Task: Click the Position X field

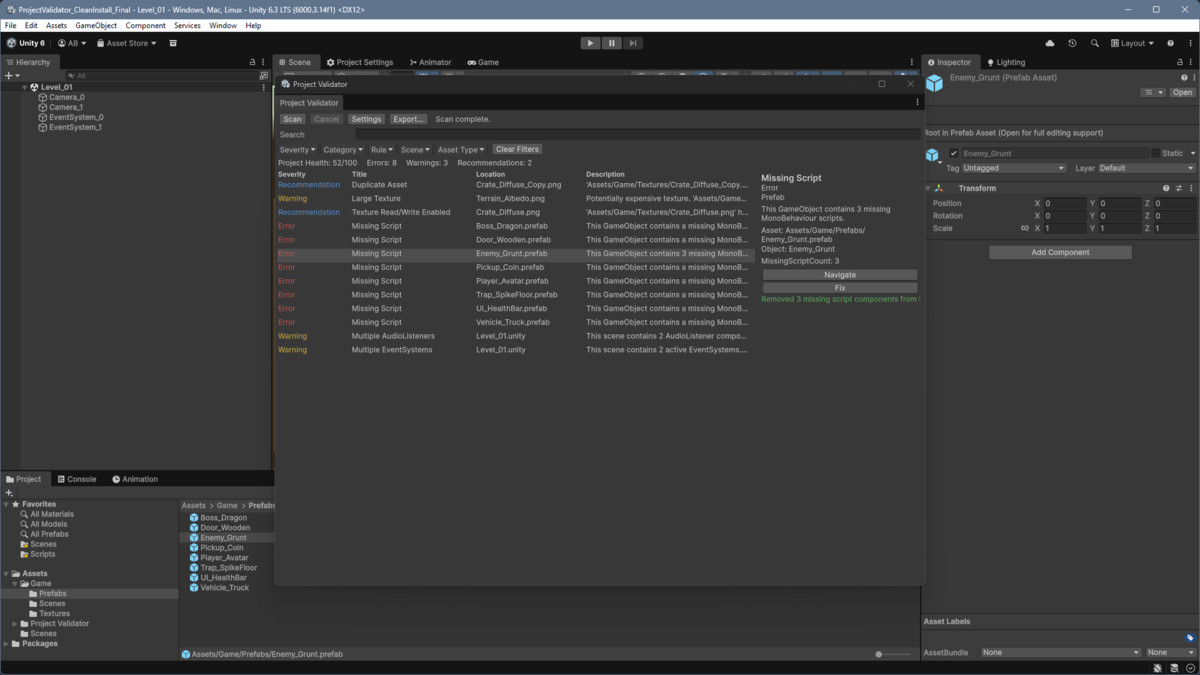Action: click(x=1065, y=203)
